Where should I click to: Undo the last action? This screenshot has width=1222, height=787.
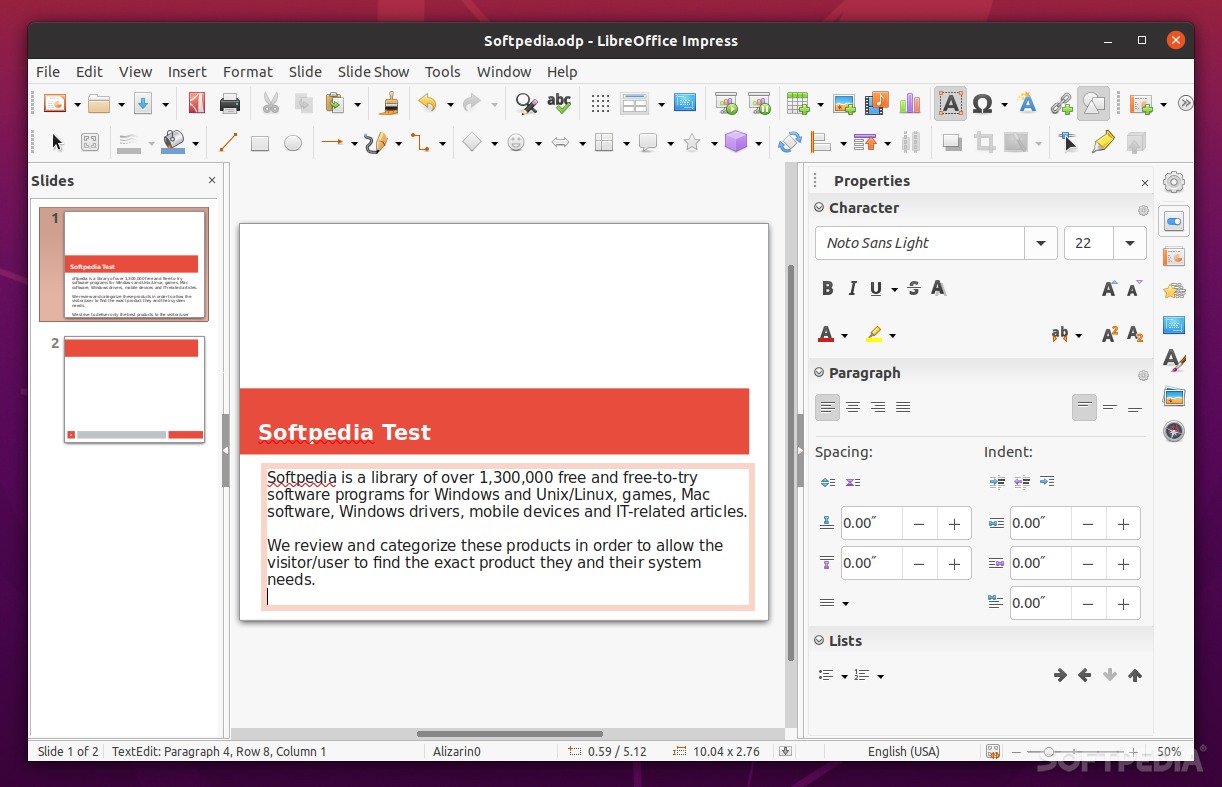(x=428, y=103)
